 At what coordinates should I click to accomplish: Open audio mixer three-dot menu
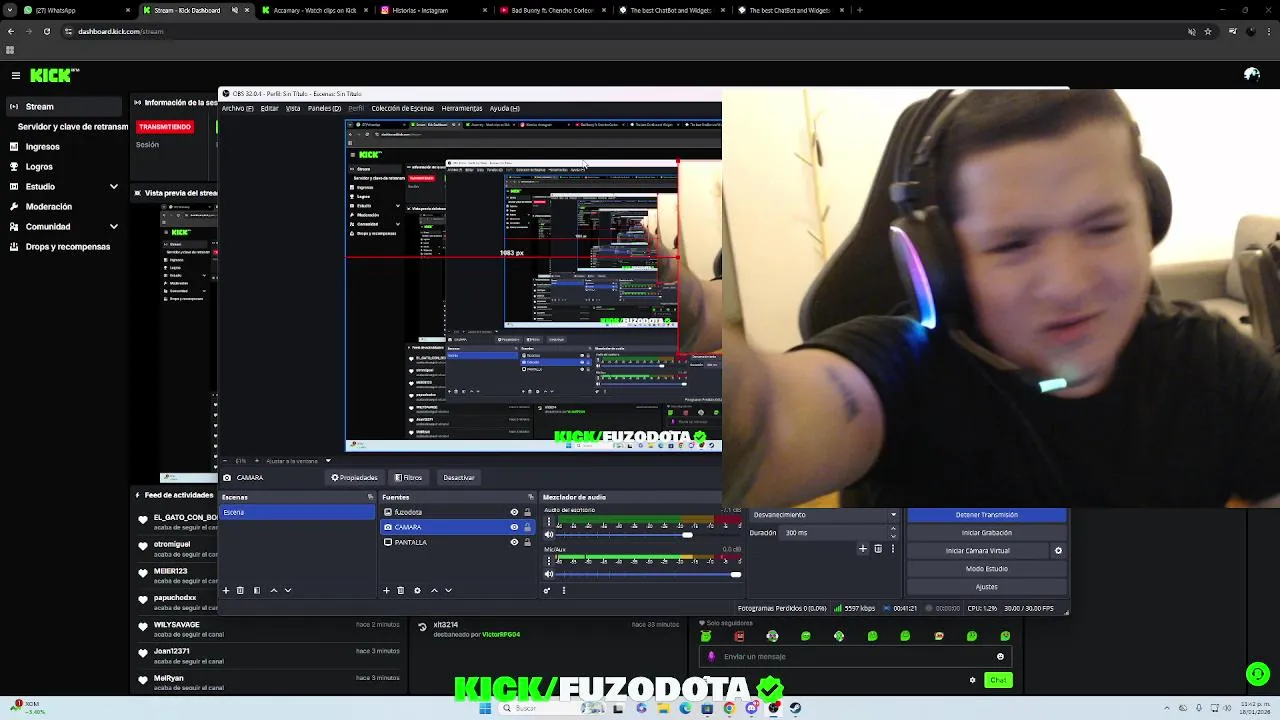[563, 590]
